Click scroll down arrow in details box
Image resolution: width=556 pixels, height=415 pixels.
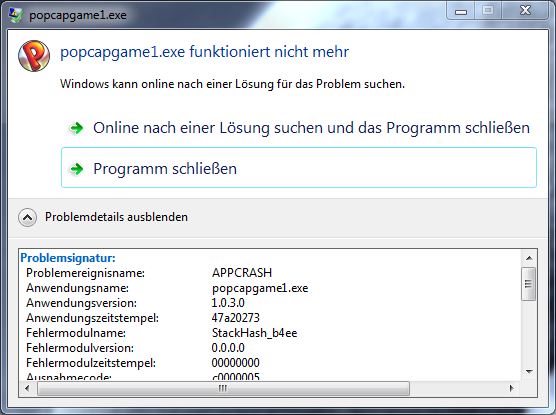tap(529, 372)
